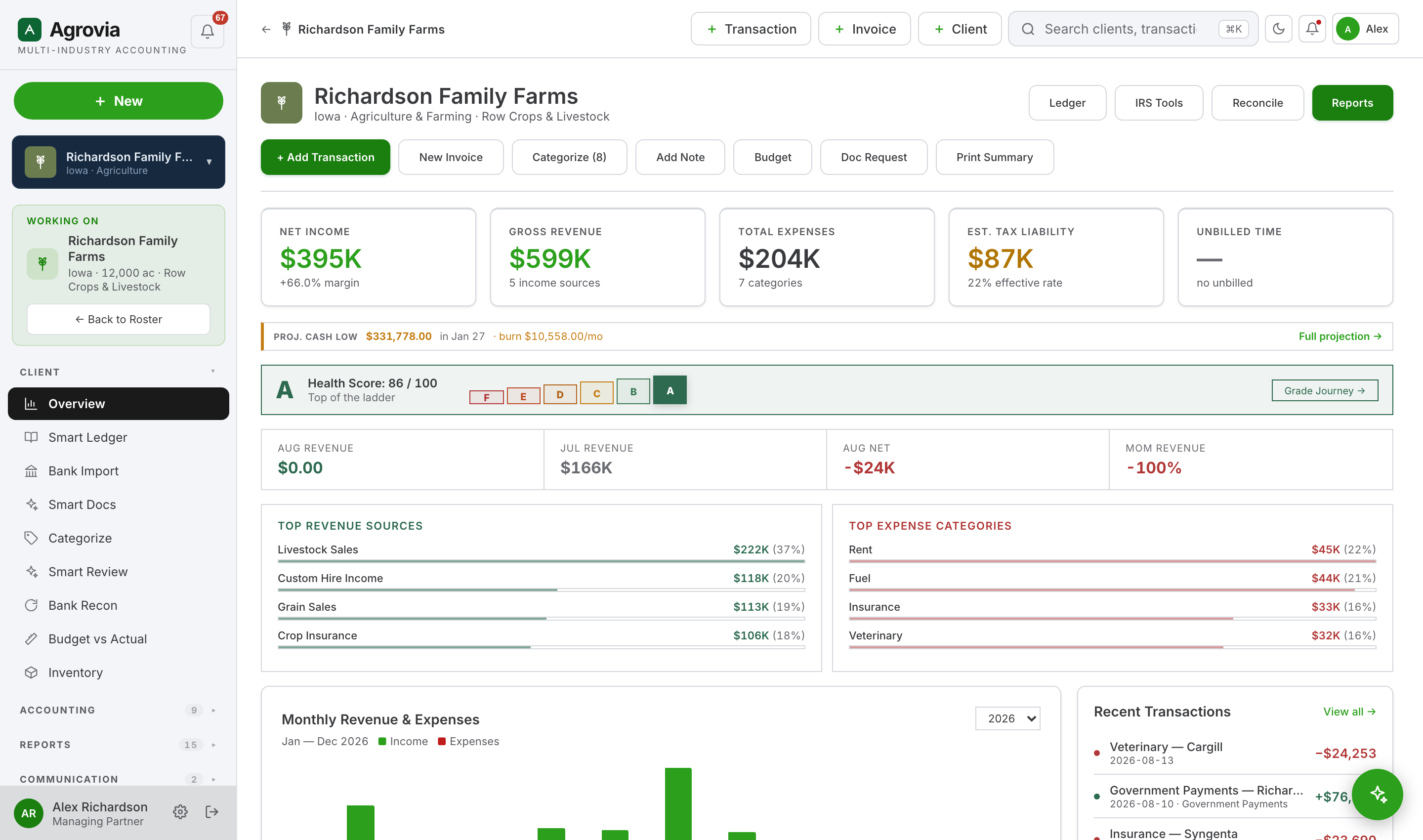
Task: Click the log out icon
Action: pyautogui.click(x=211, y=812)
